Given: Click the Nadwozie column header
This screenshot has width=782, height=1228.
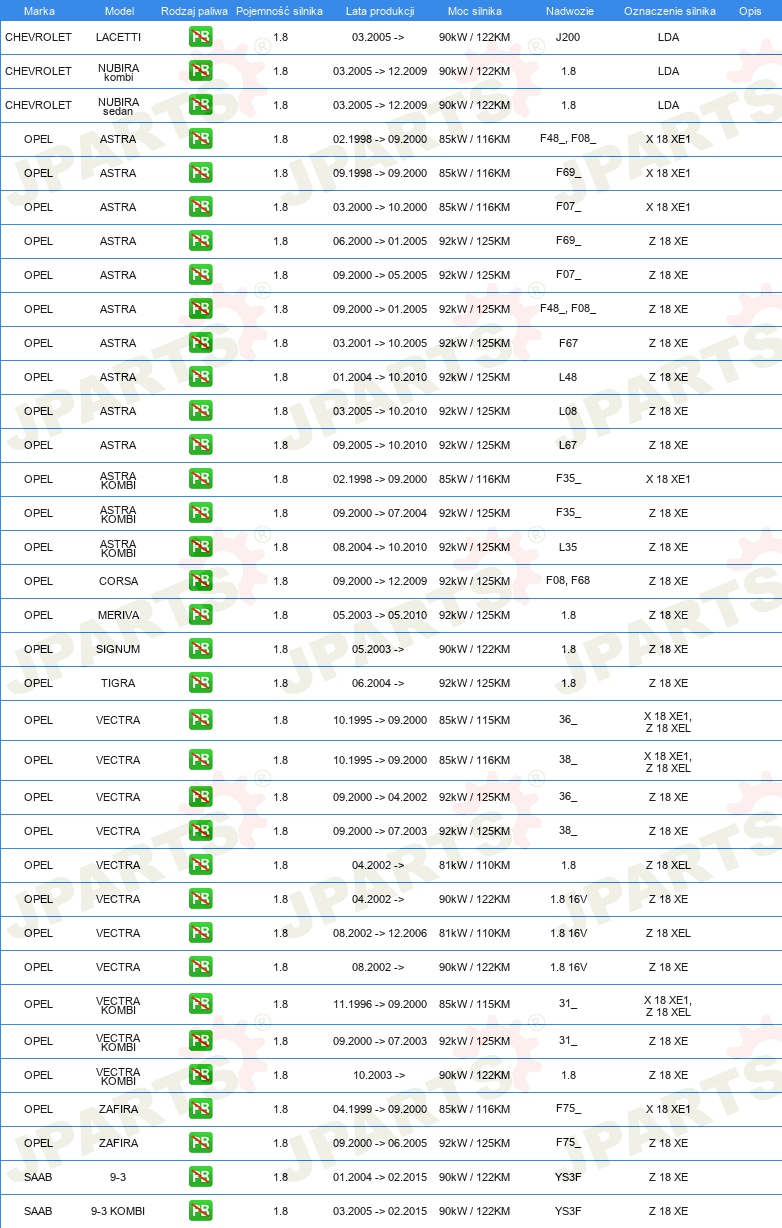Looking at the screenshot, I should click(x=568, y=11).
